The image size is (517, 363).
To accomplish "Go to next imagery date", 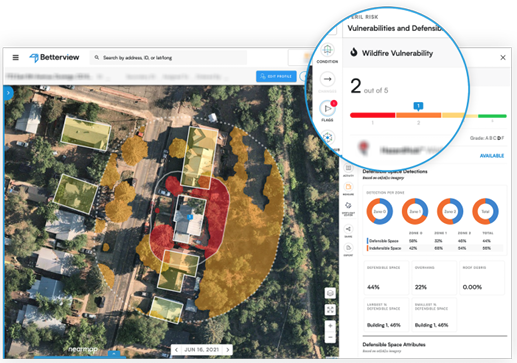I will coord(228,350).
